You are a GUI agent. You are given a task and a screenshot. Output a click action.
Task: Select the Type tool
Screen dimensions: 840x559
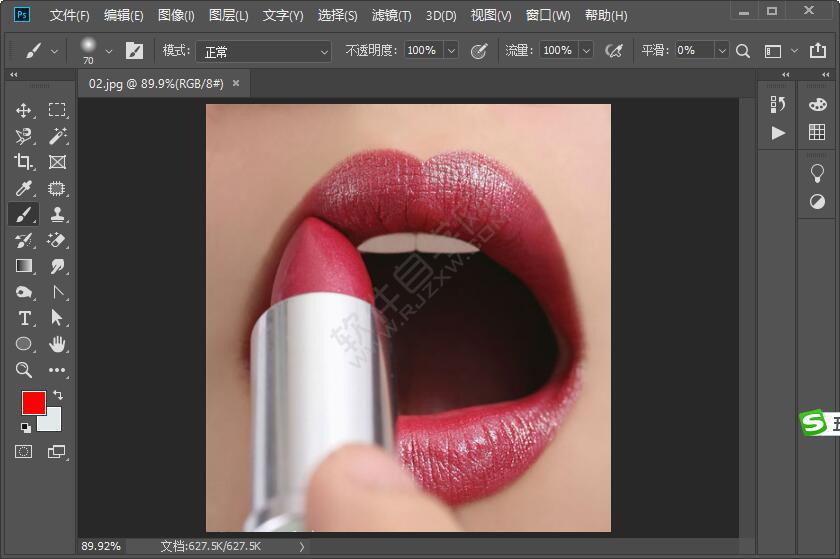23,318
